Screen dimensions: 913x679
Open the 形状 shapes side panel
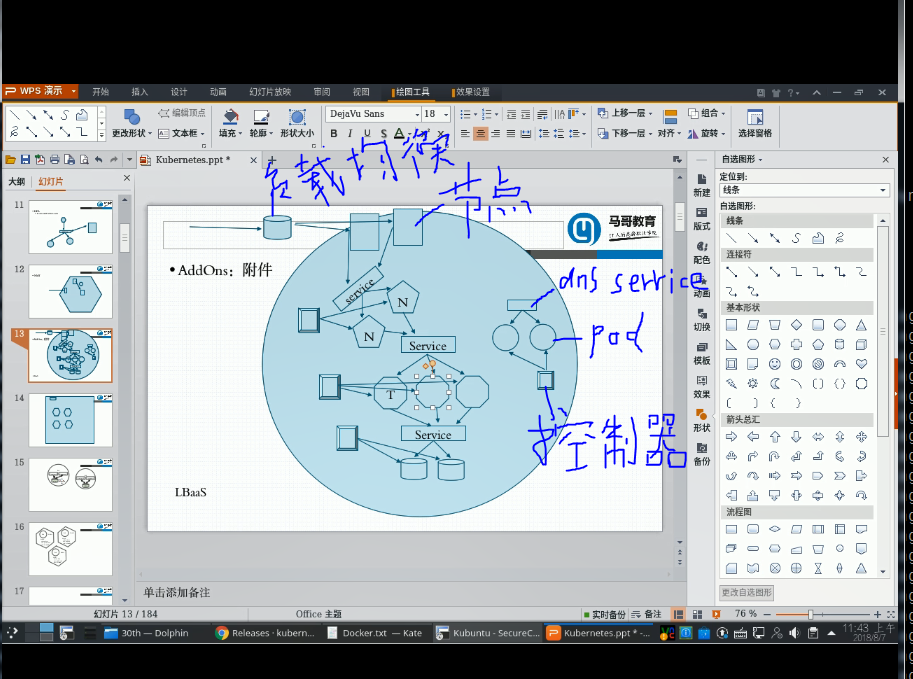pyautogui.click(x=702, y=420)
